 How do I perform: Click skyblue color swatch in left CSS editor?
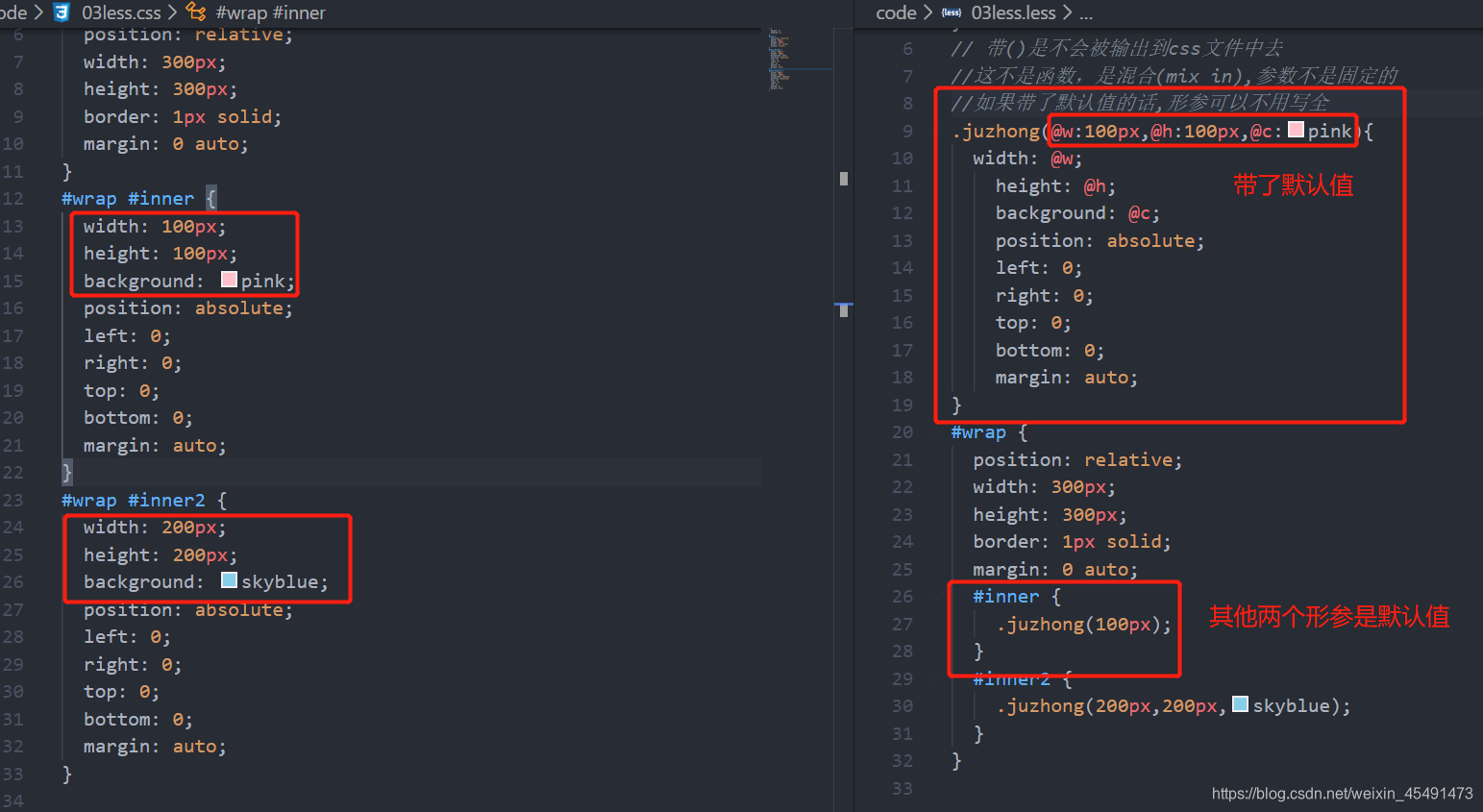[x=229, y=580]
